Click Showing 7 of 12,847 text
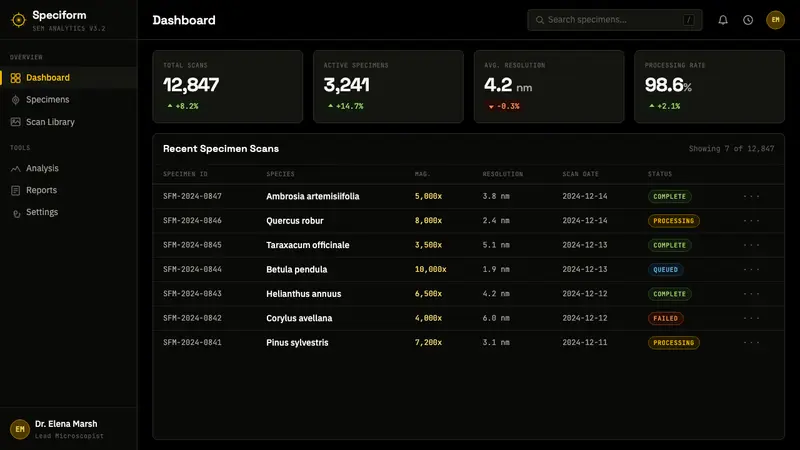Viewport: 800px width, 450px height. pyautogui.click(x=731, y=148)
